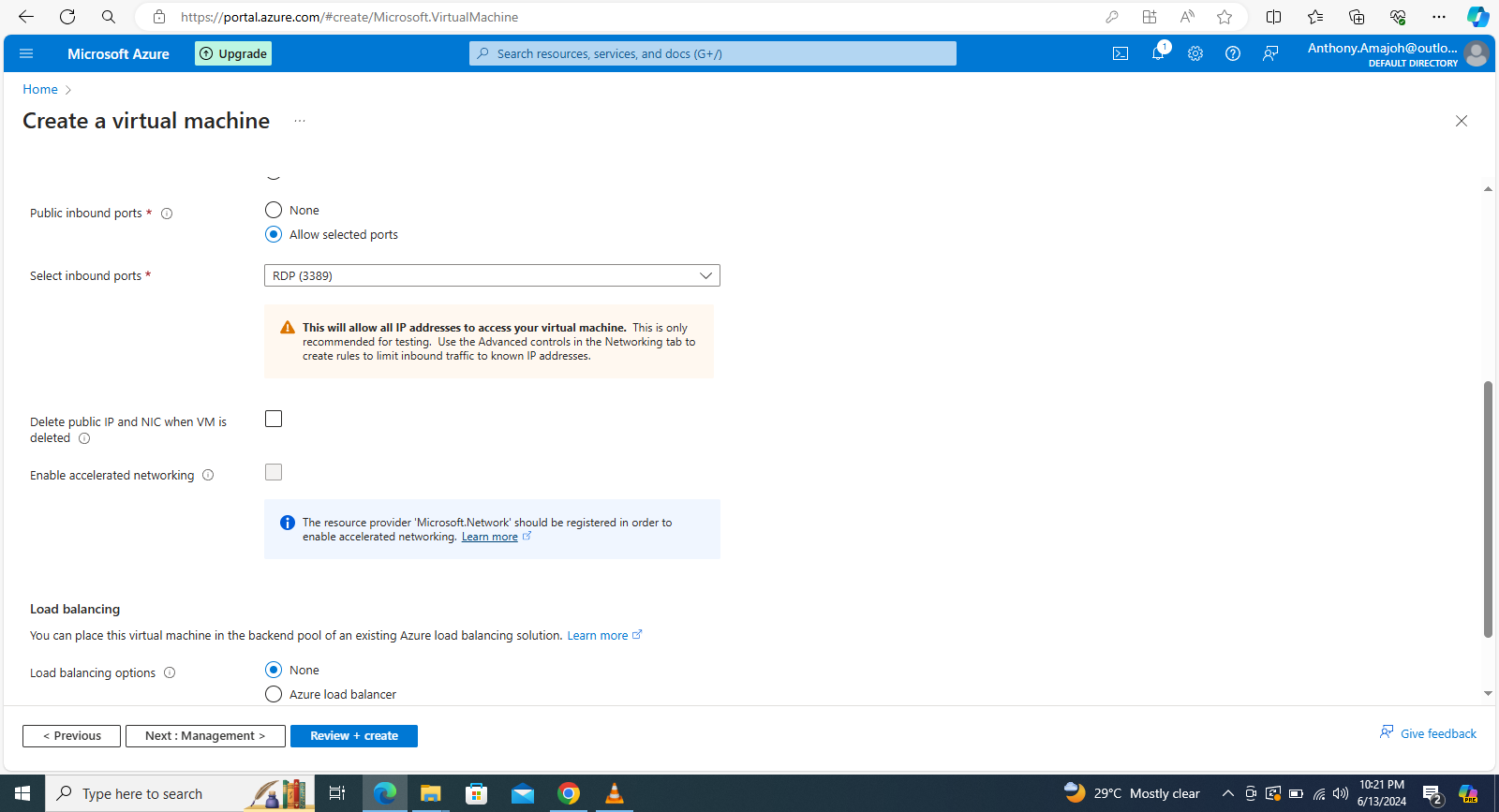1499x812 pixels.
Task: Open the Mail app from the taskbar
Action: [523, 793]
